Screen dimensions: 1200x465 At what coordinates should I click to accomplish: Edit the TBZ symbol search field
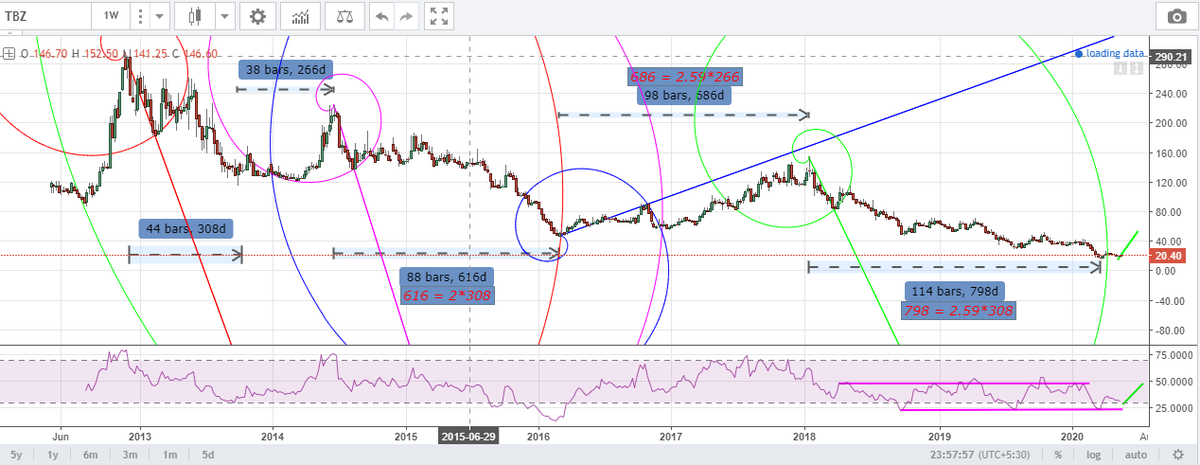pos(45,16)
